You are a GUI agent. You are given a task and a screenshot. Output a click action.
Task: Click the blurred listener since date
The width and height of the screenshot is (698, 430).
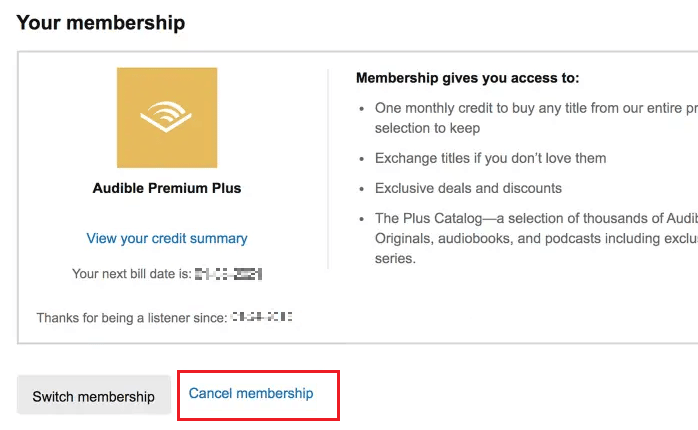262,317
